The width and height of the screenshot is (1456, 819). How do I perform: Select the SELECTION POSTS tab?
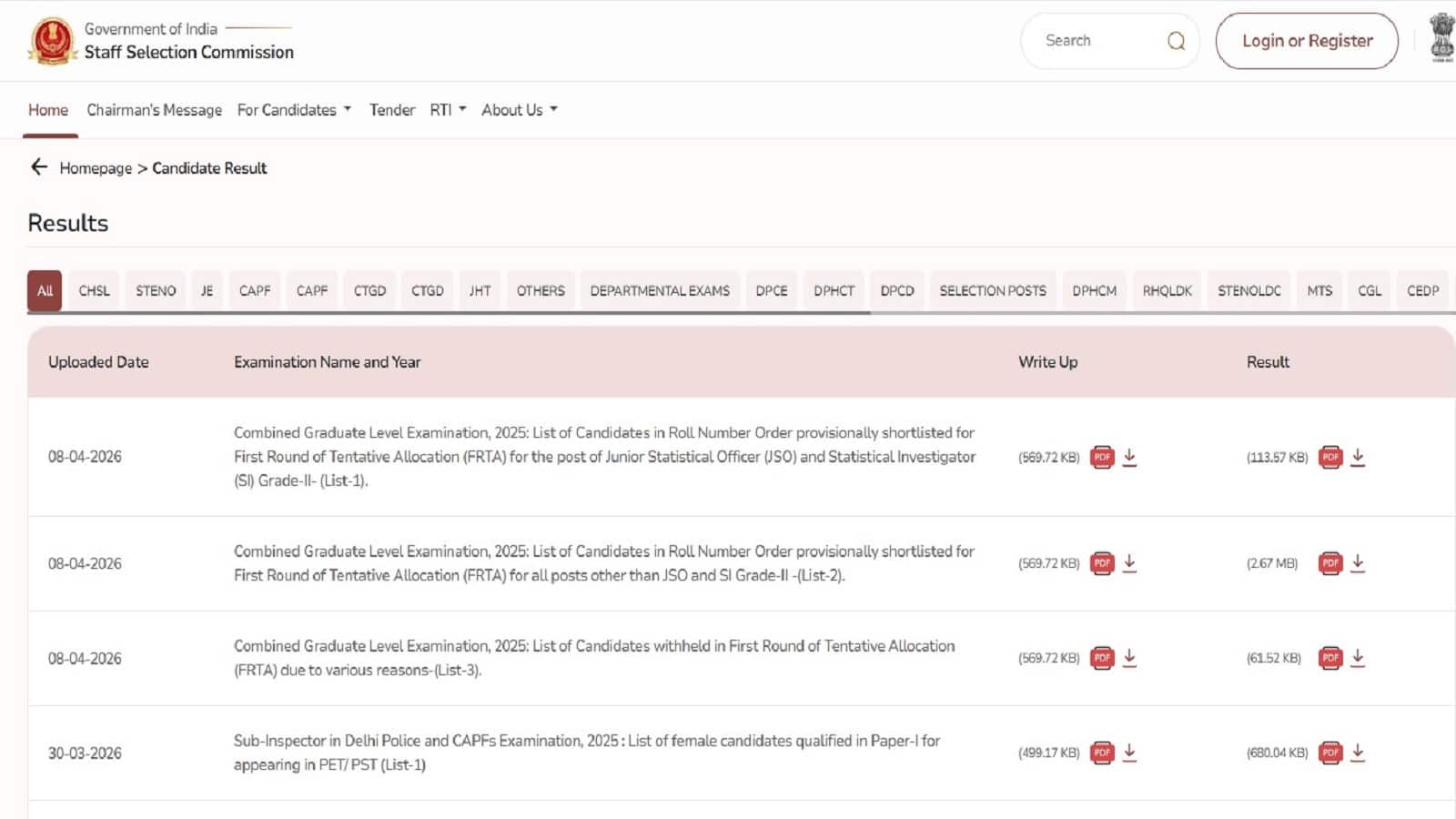point(992,290)
